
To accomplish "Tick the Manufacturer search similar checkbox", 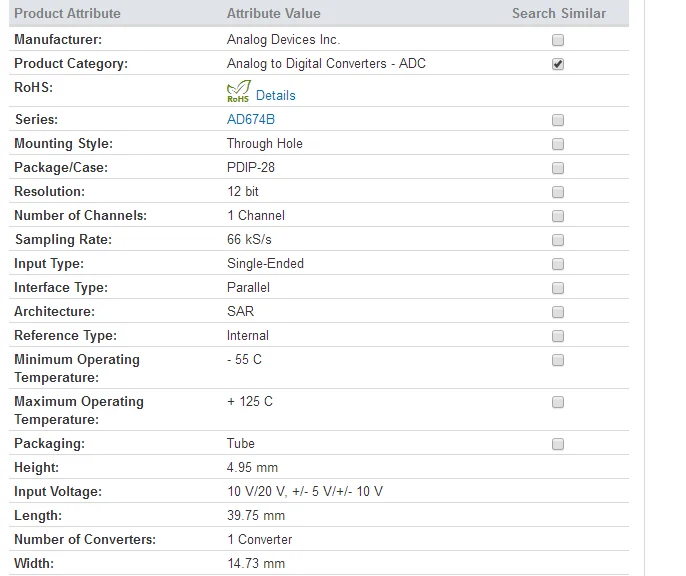I will pos(558,40).
